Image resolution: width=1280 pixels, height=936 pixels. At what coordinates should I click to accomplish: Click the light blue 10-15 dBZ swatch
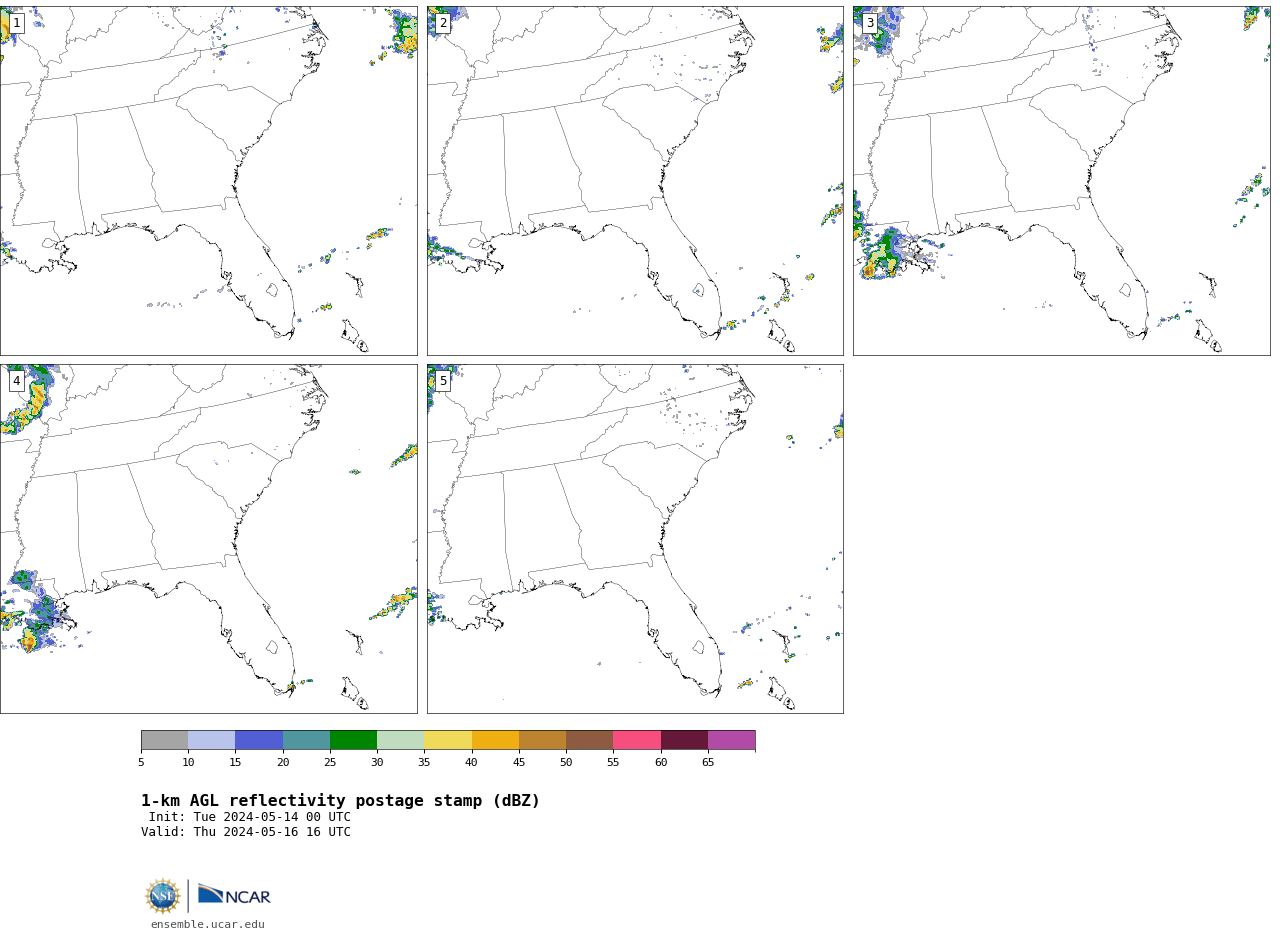(x=211, y=740)
